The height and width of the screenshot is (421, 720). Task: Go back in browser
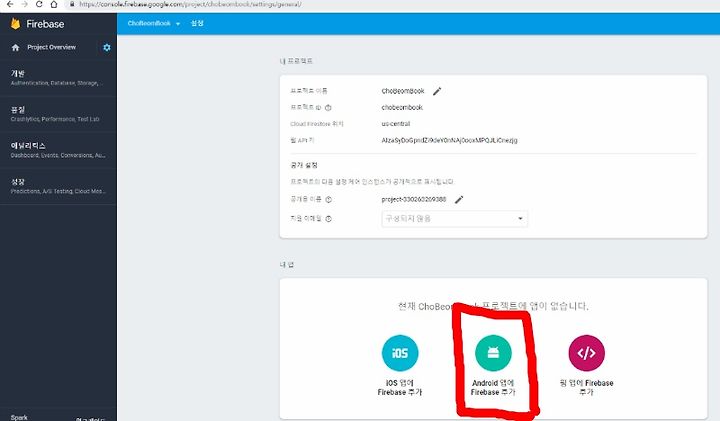coord(10,4)
